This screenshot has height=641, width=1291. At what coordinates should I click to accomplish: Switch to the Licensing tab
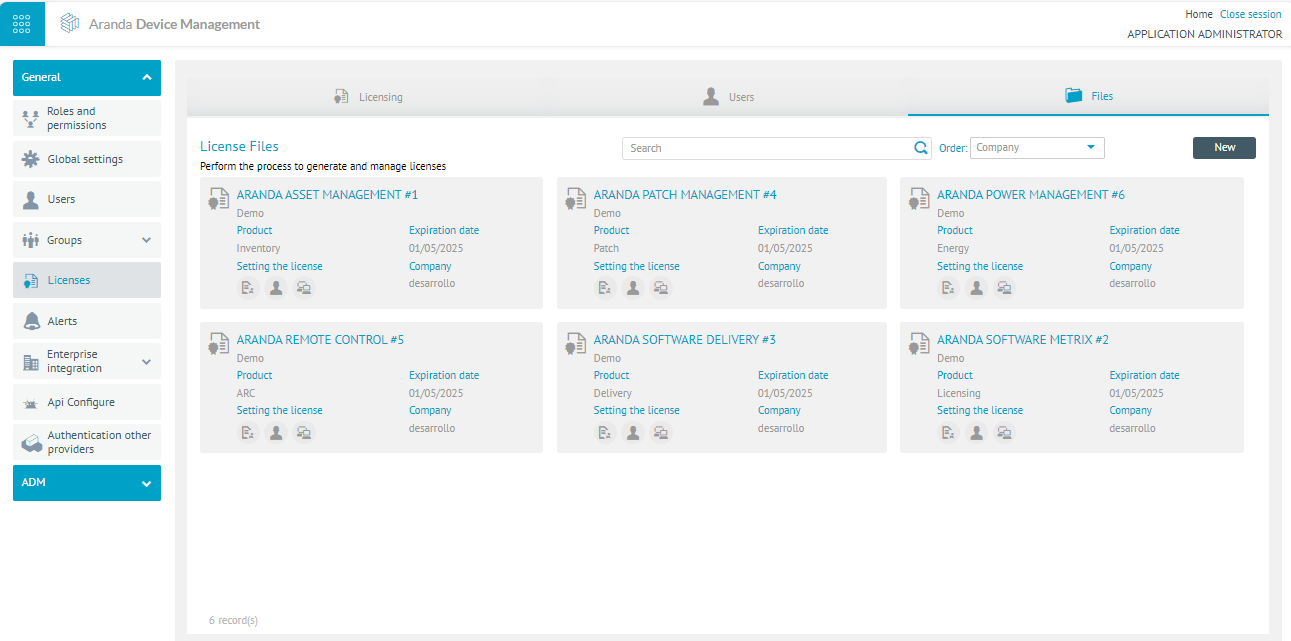point(368,97)
